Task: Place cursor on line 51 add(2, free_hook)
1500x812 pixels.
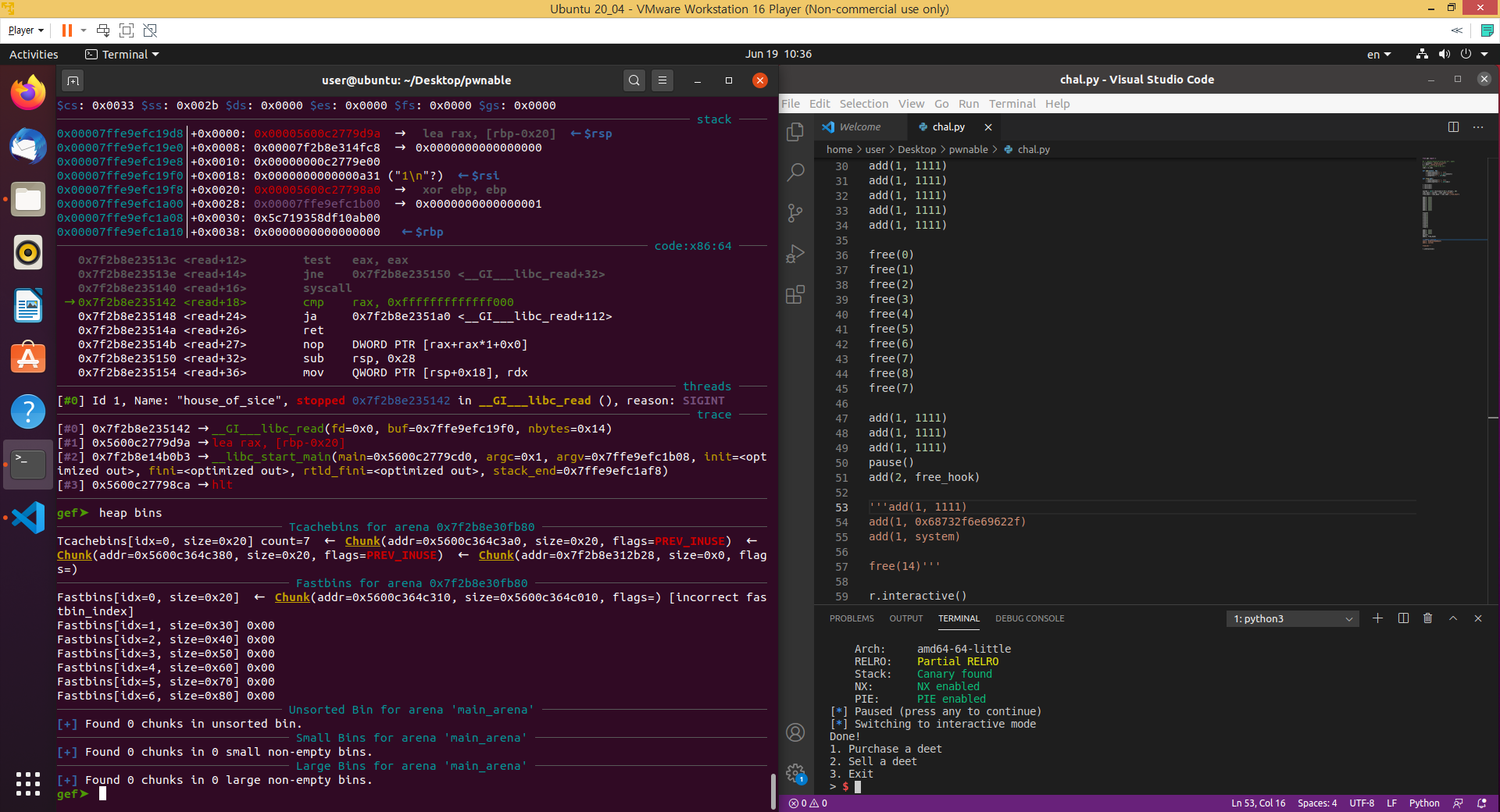Action: [x=923, y=477]
